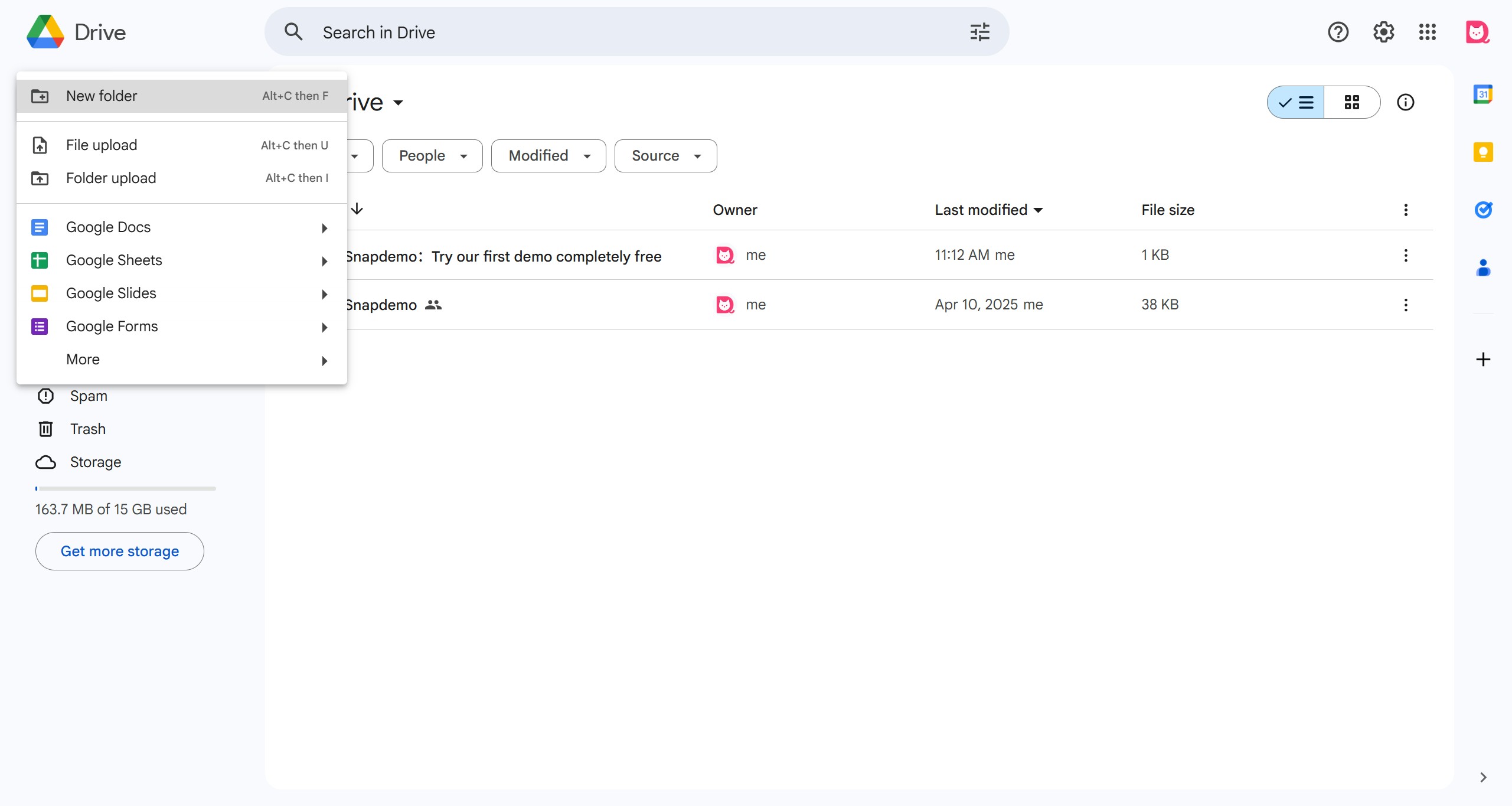Click the File size column header

pyautogui.click(x=1167, y=210)
